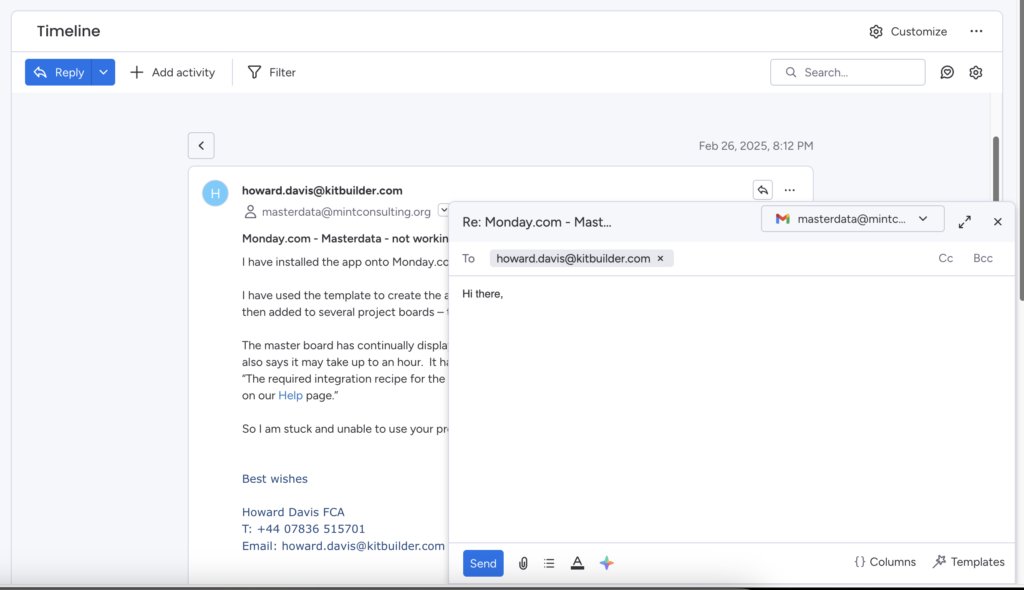Click the gear icon next to the search box
This screenshot has width=1024, height=590.
coord(976,72)
